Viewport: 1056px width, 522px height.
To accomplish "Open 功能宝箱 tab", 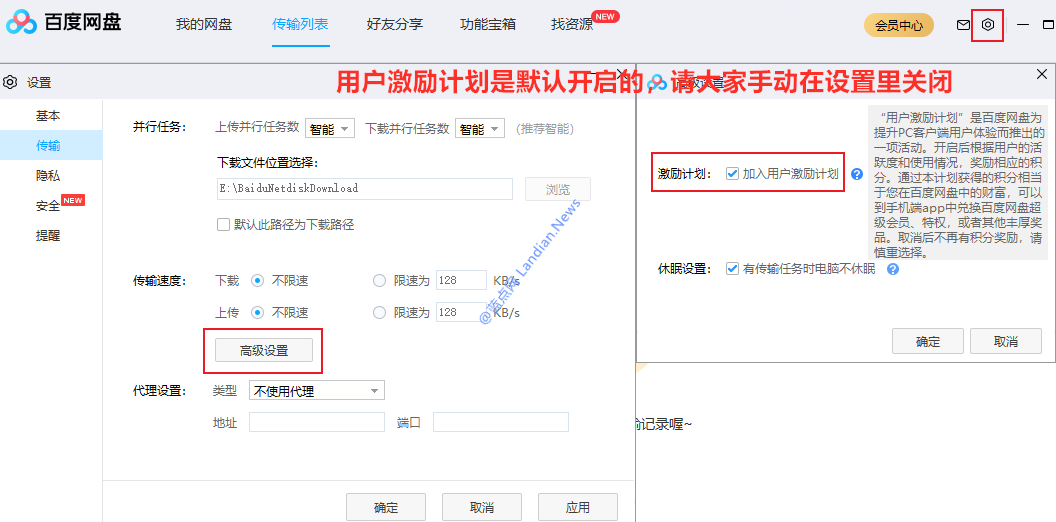I will (x=488, y=25).
